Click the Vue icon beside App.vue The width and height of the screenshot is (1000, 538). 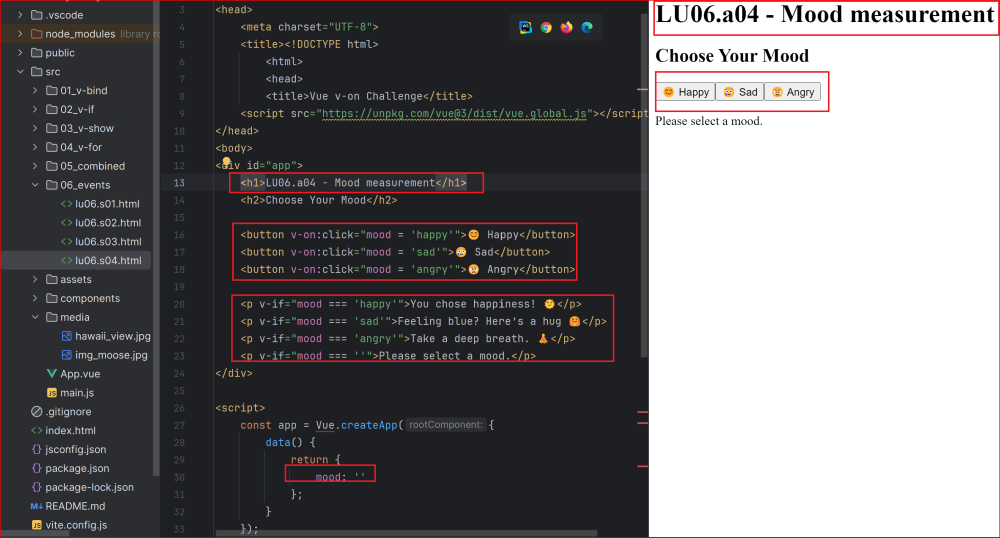click(52, 374)
